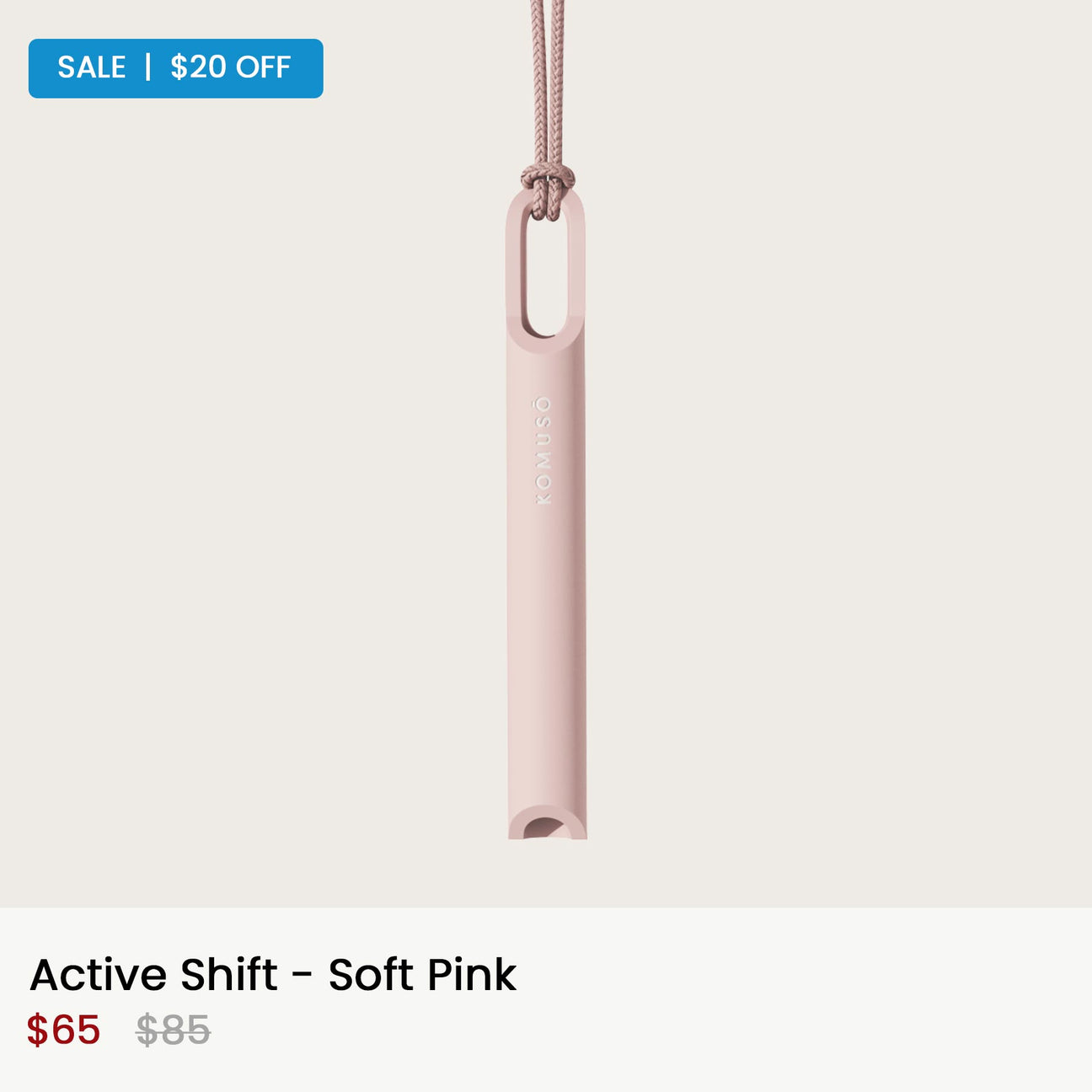This screenshot has width=1092, height=1092.
Task: Click the red $65 sale price
Action: coord(64,1030)
